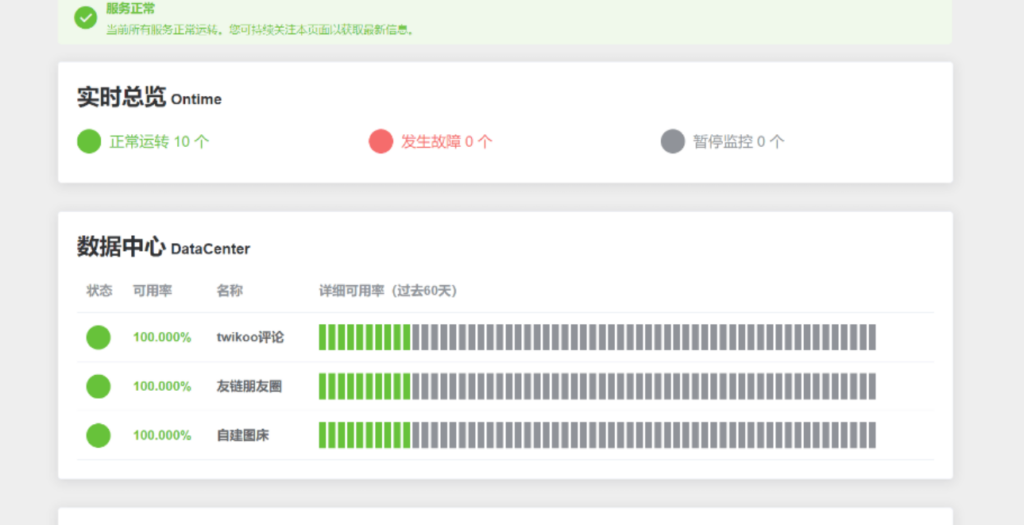Click the 100.000% availability value for 友链朋友圈

tap(162, 386)
